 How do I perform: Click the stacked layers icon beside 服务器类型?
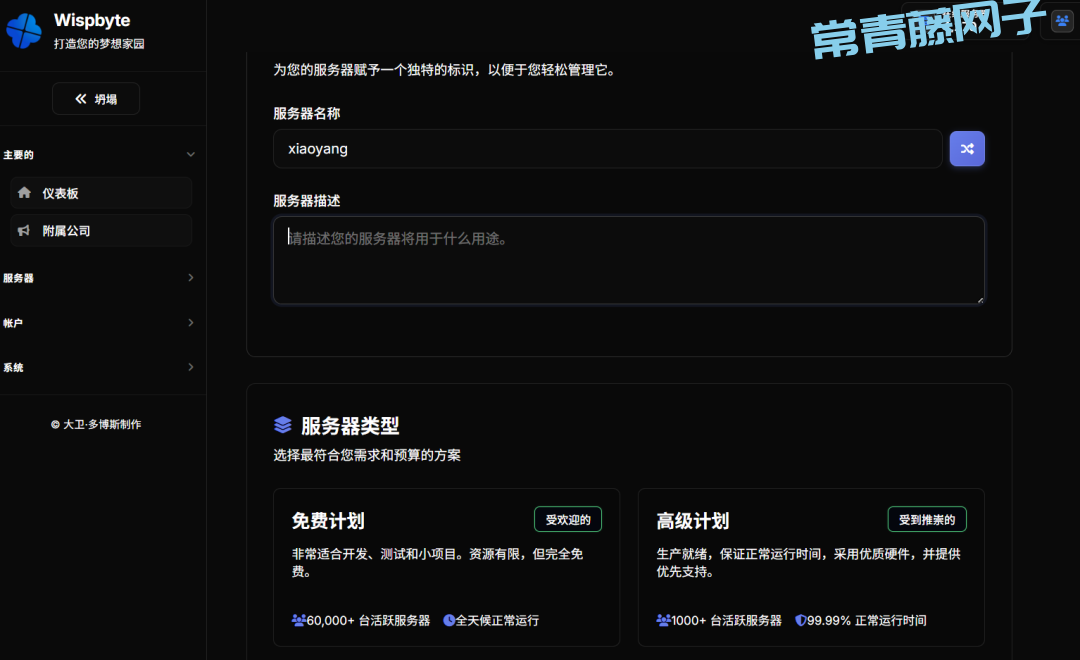(x=283, y=425)
